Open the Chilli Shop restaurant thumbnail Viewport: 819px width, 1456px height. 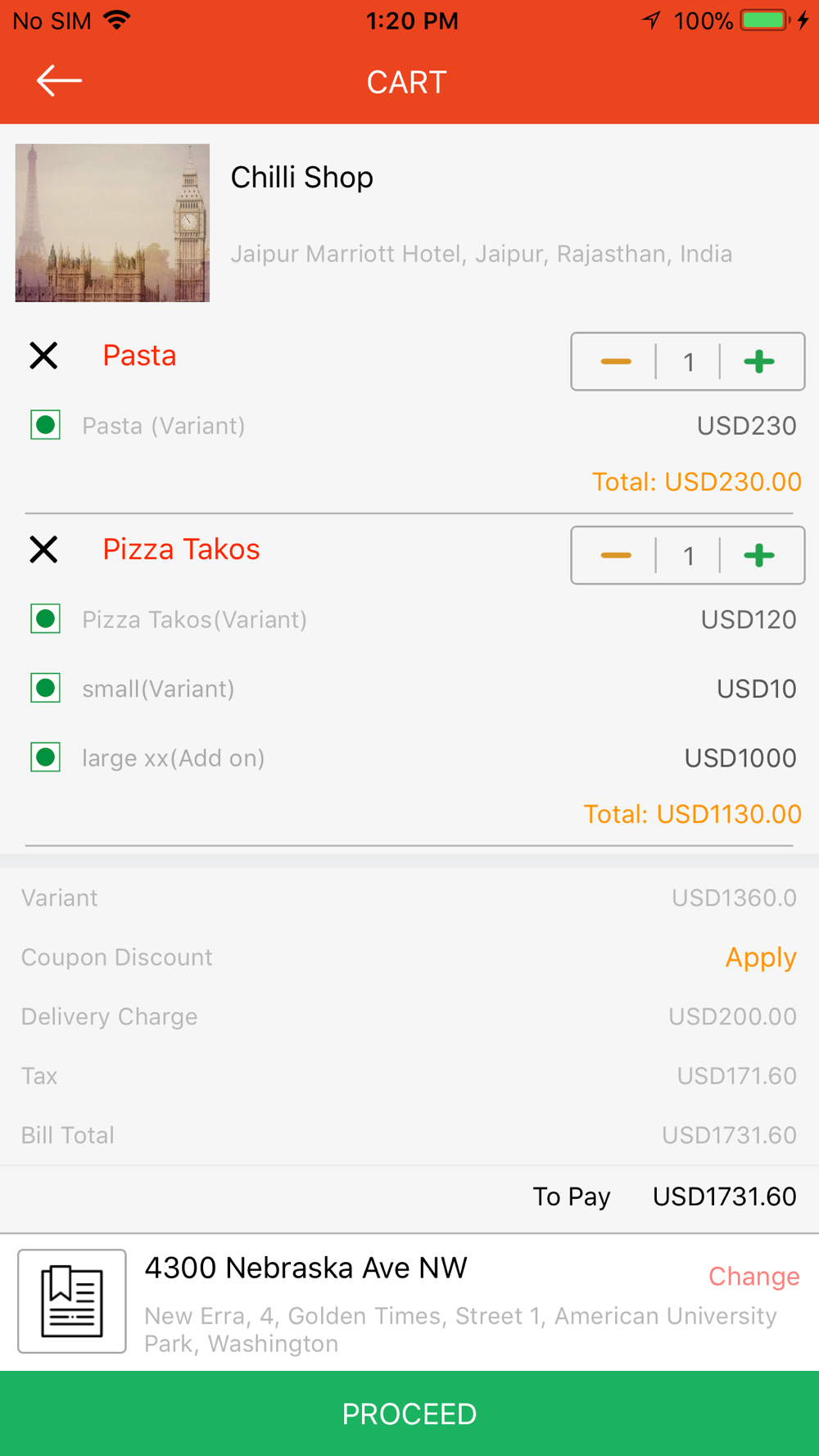pos(112,223)
